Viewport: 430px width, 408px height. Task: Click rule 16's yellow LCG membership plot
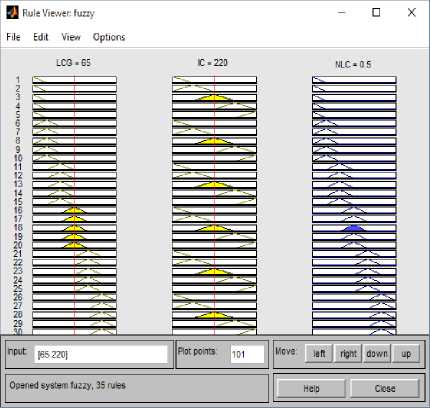(x=75, y=210)
